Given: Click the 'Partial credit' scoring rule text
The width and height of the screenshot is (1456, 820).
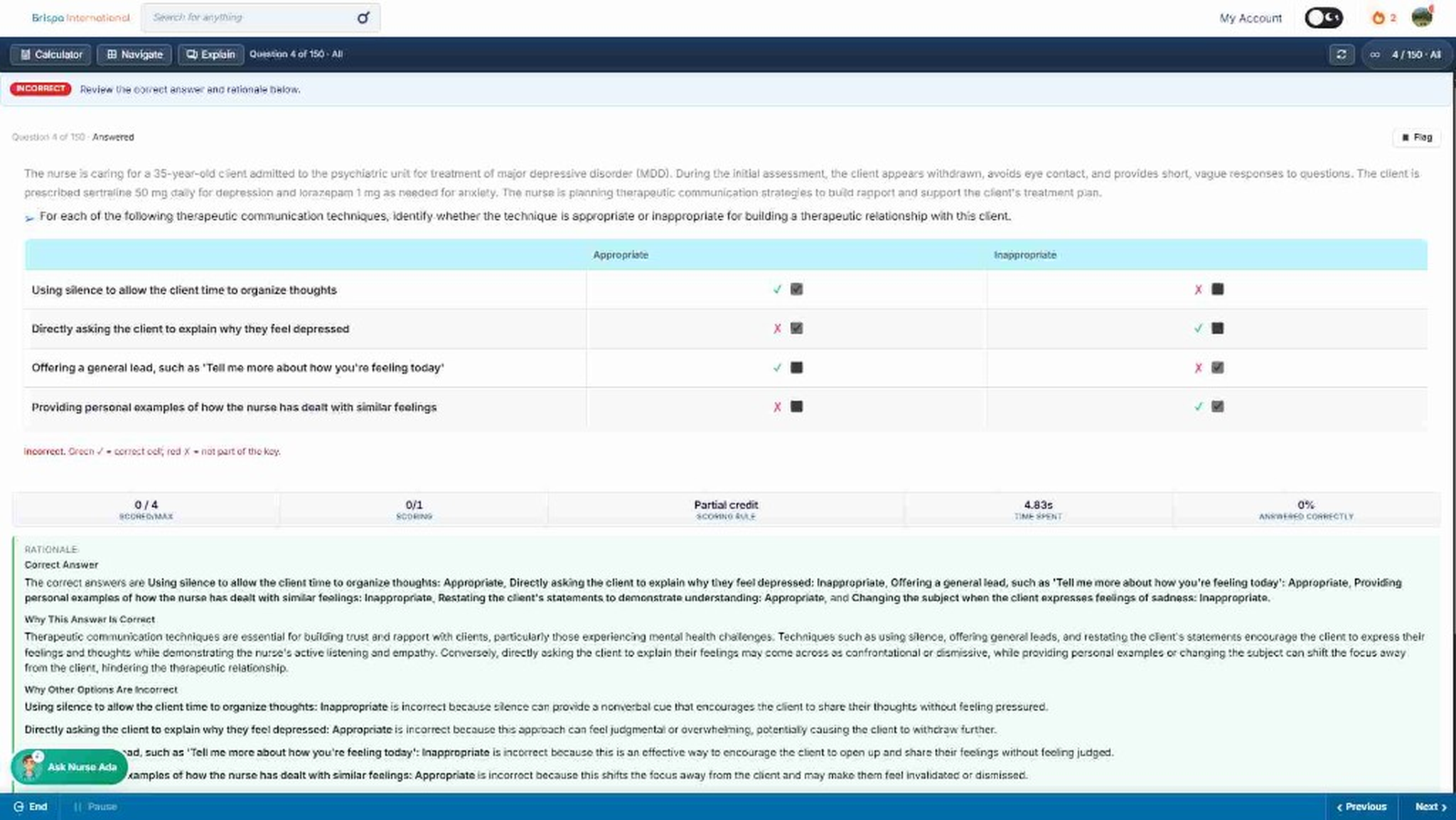Looking at the screenshot, I should 726,505.
